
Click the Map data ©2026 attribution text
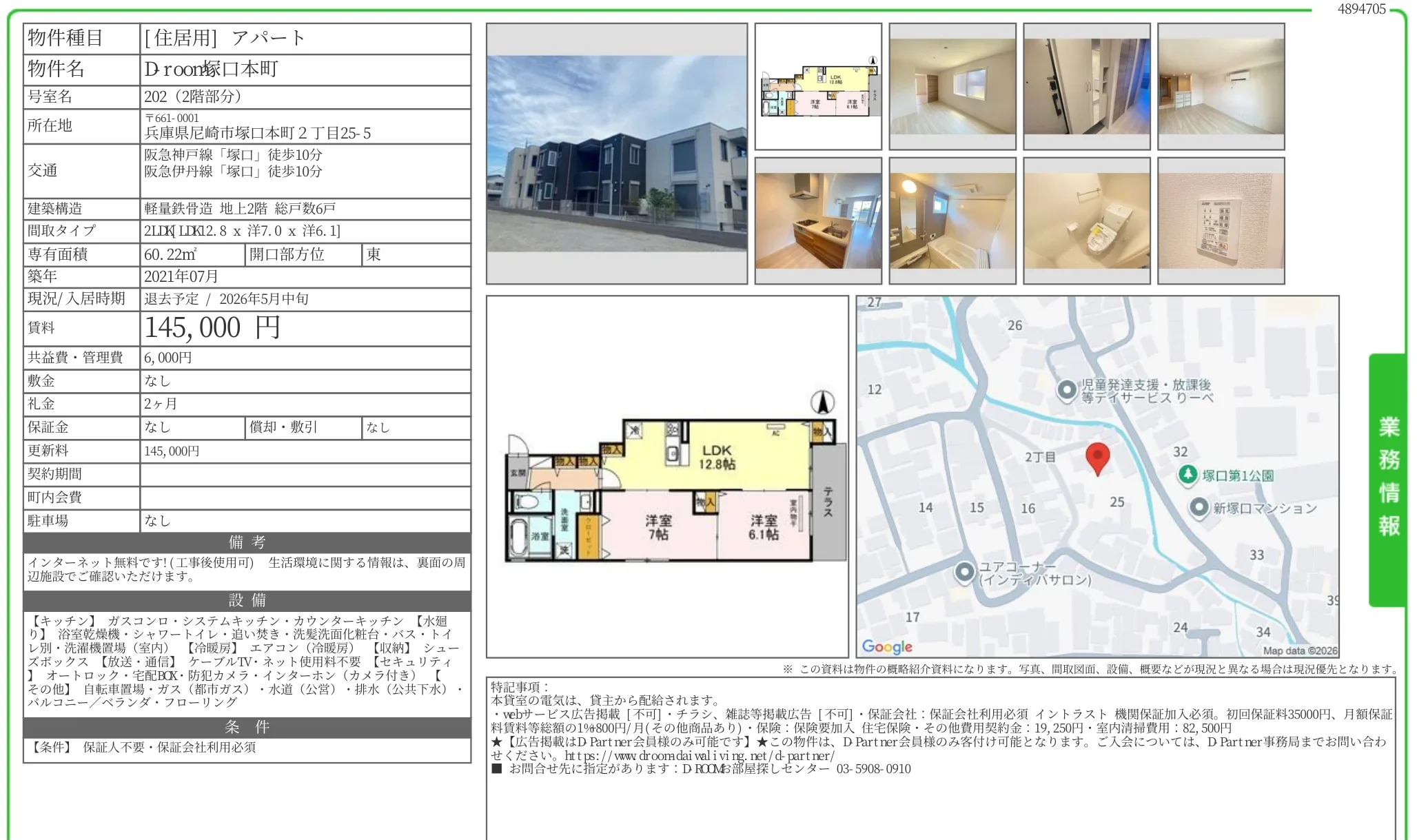click(1298, 649)
